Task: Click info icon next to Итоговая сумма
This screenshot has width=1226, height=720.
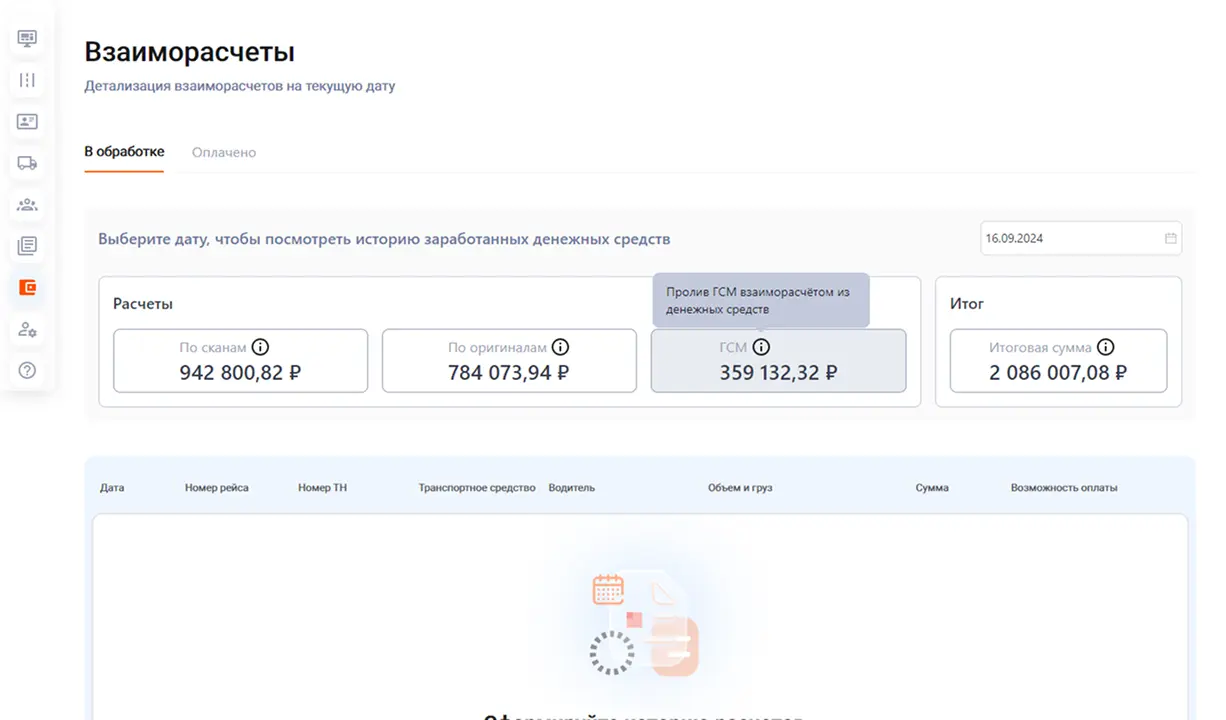Action: pyautogui.click(x=1105, y=348)
